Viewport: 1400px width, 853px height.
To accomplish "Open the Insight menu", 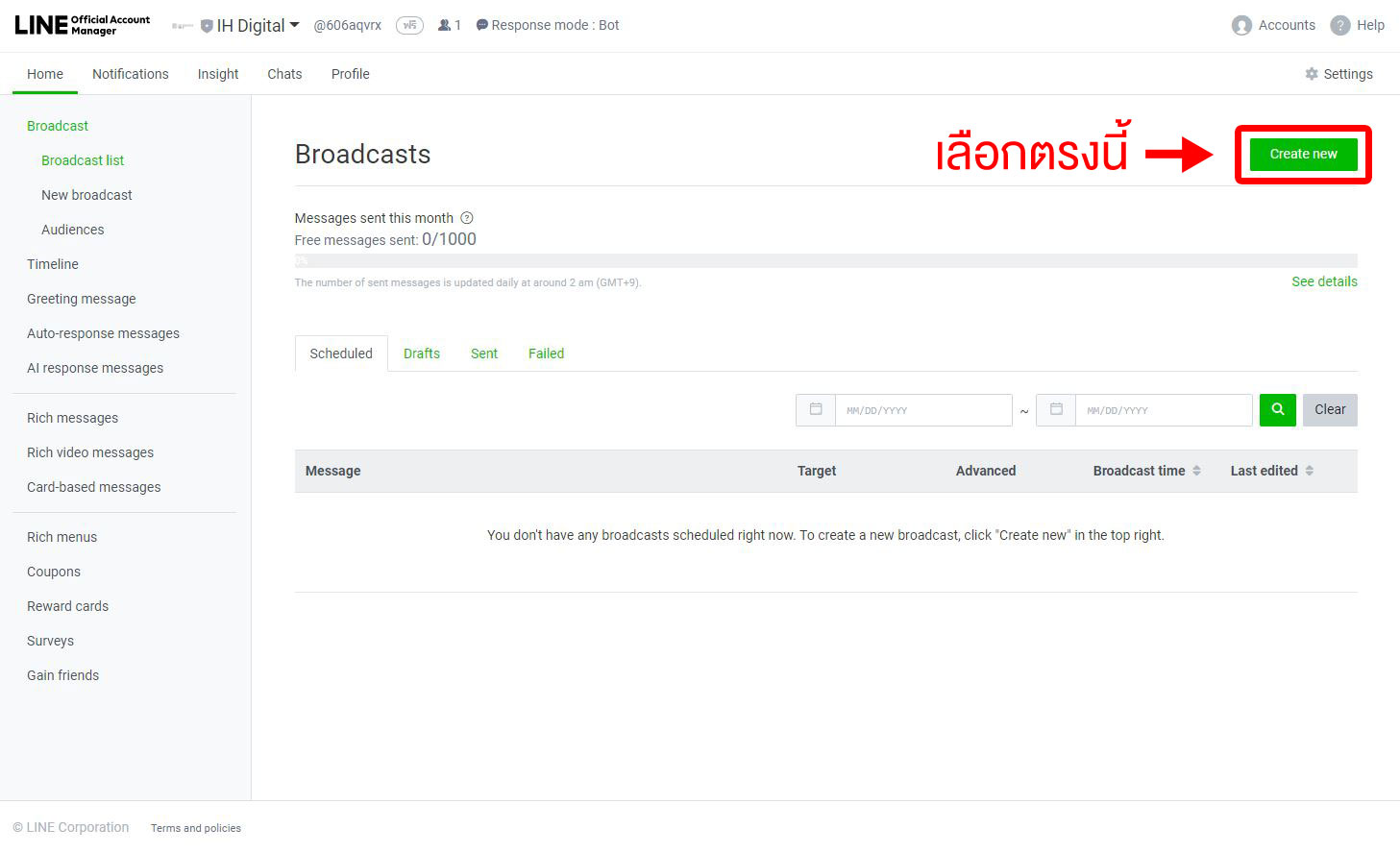I will coord(217,74).
